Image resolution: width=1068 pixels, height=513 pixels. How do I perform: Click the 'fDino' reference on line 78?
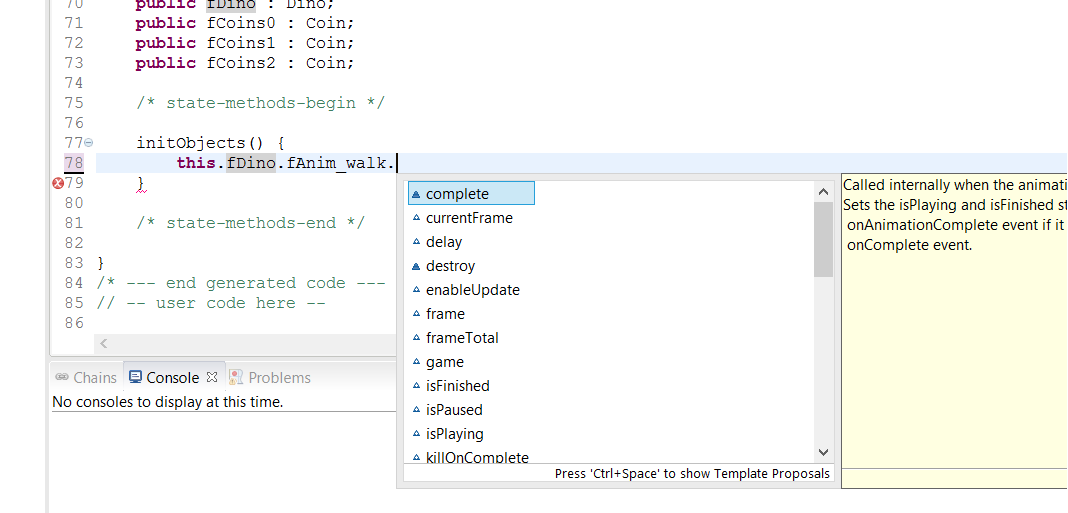[251, 163]
